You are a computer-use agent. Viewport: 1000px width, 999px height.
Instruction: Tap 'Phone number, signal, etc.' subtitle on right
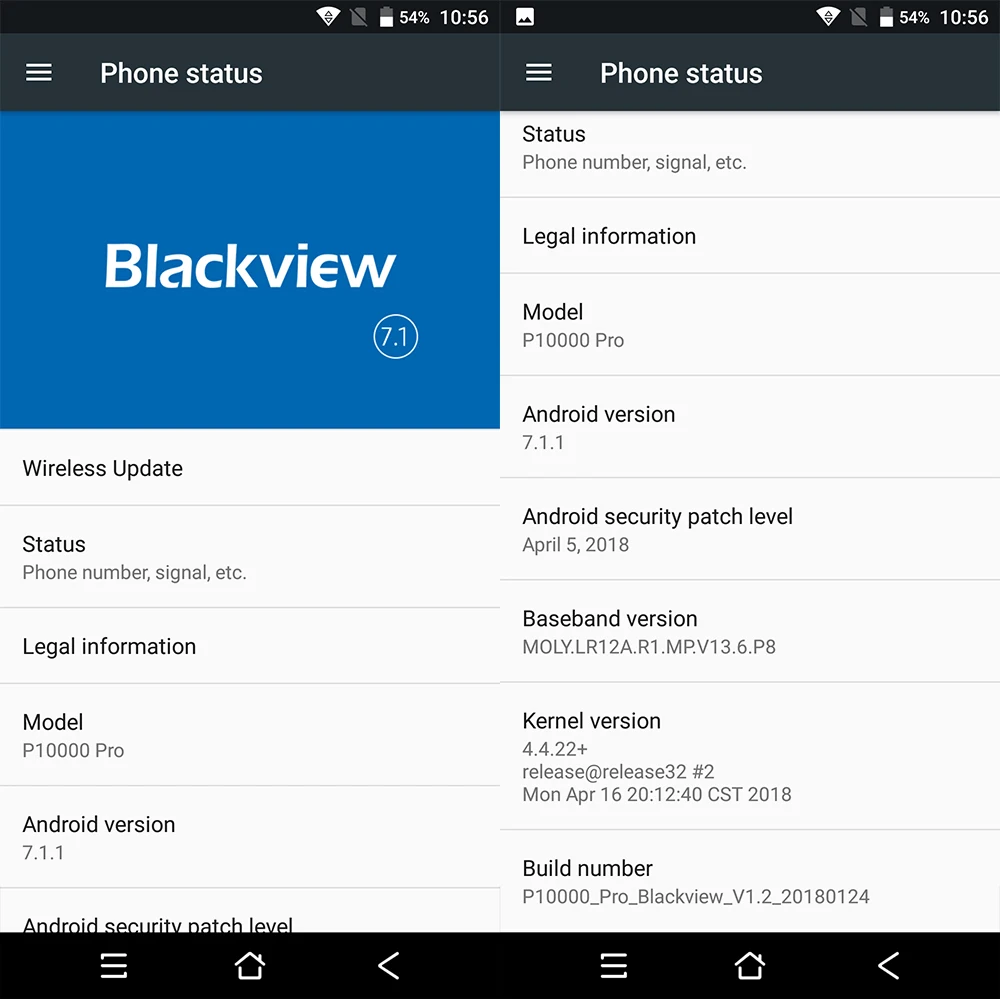pyautogui.click(x=635, y=163)
